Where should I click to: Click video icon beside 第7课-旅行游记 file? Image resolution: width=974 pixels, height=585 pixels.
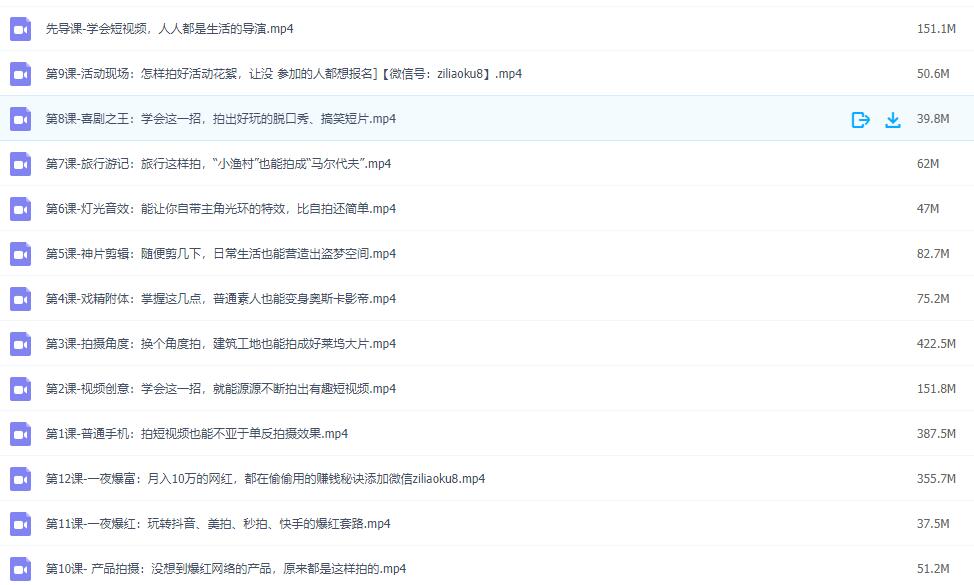[x=21, y=165]
